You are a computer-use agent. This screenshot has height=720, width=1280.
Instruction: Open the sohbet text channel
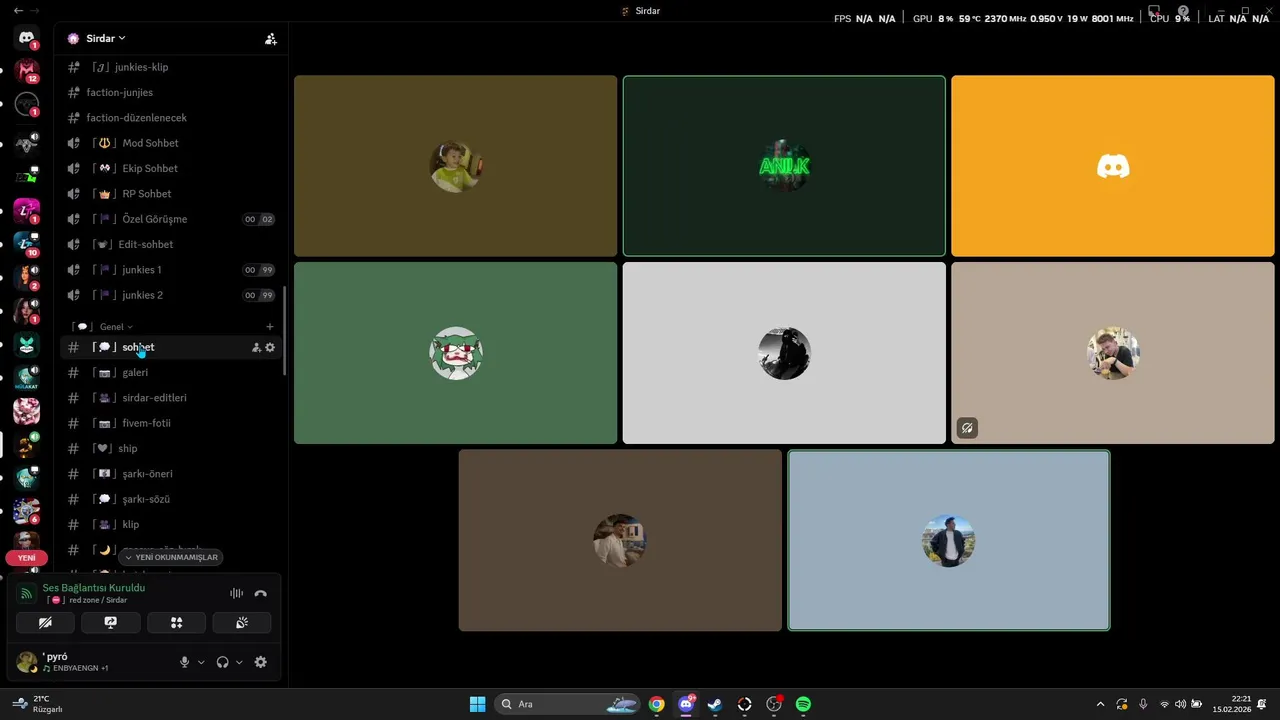coord(170,347)
